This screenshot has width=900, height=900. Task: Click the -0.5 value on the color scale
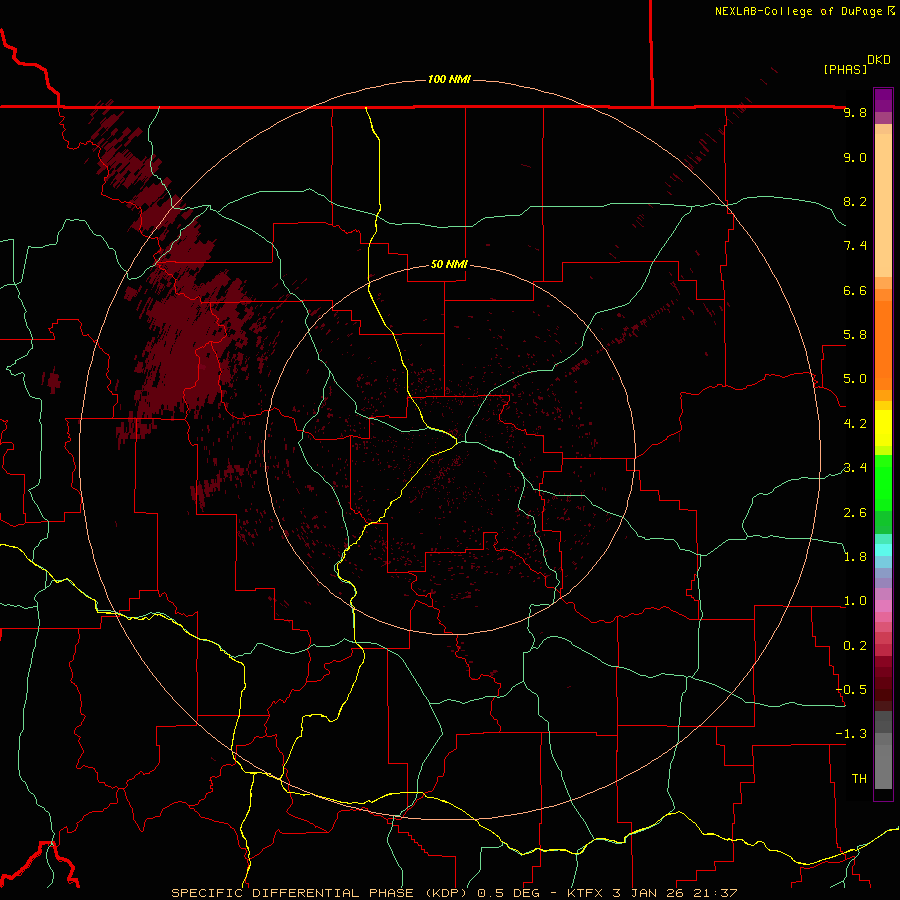(x=851, y=690)
